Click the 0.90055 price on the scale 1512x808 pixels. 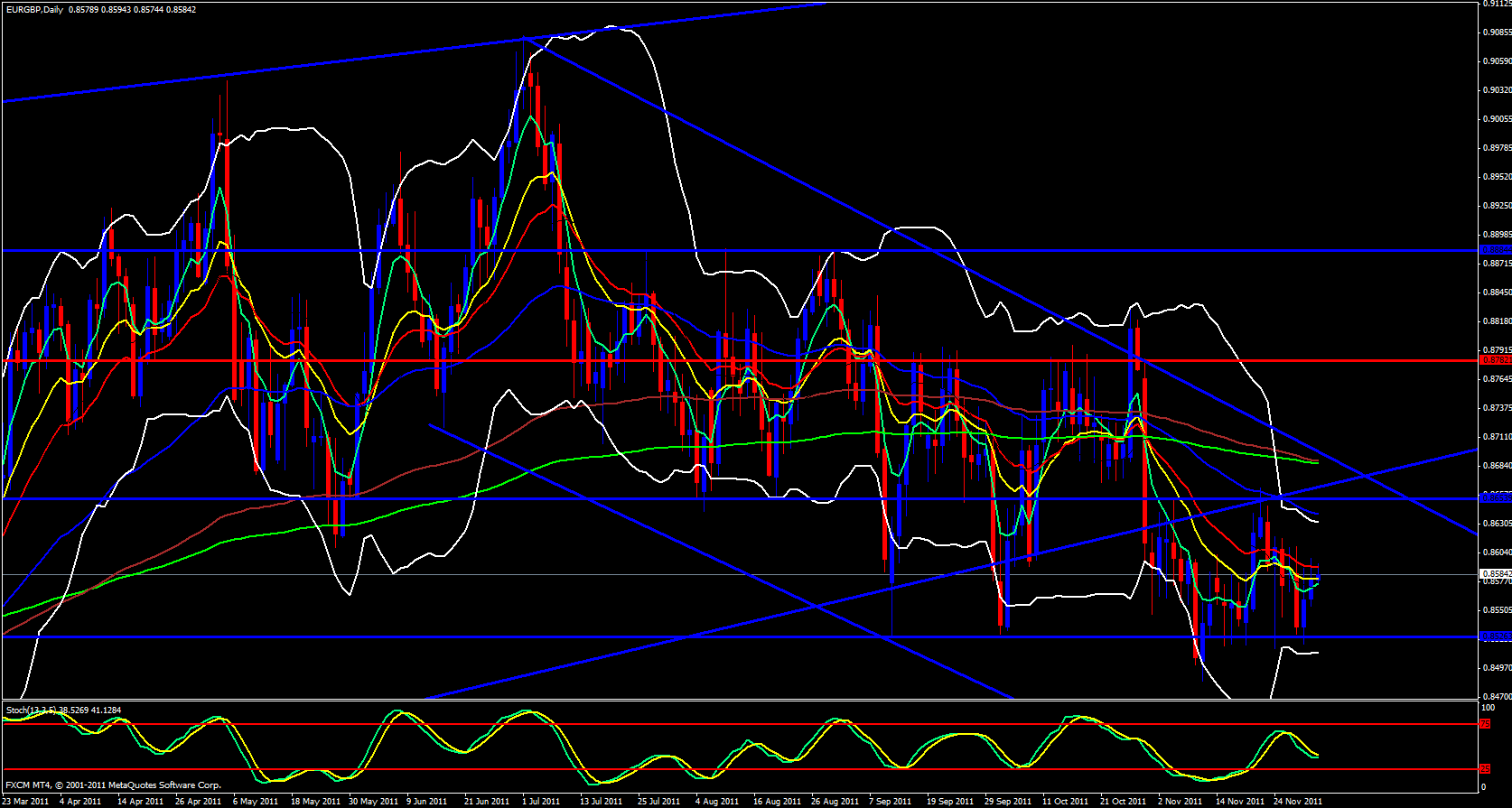click(1496, 119)
